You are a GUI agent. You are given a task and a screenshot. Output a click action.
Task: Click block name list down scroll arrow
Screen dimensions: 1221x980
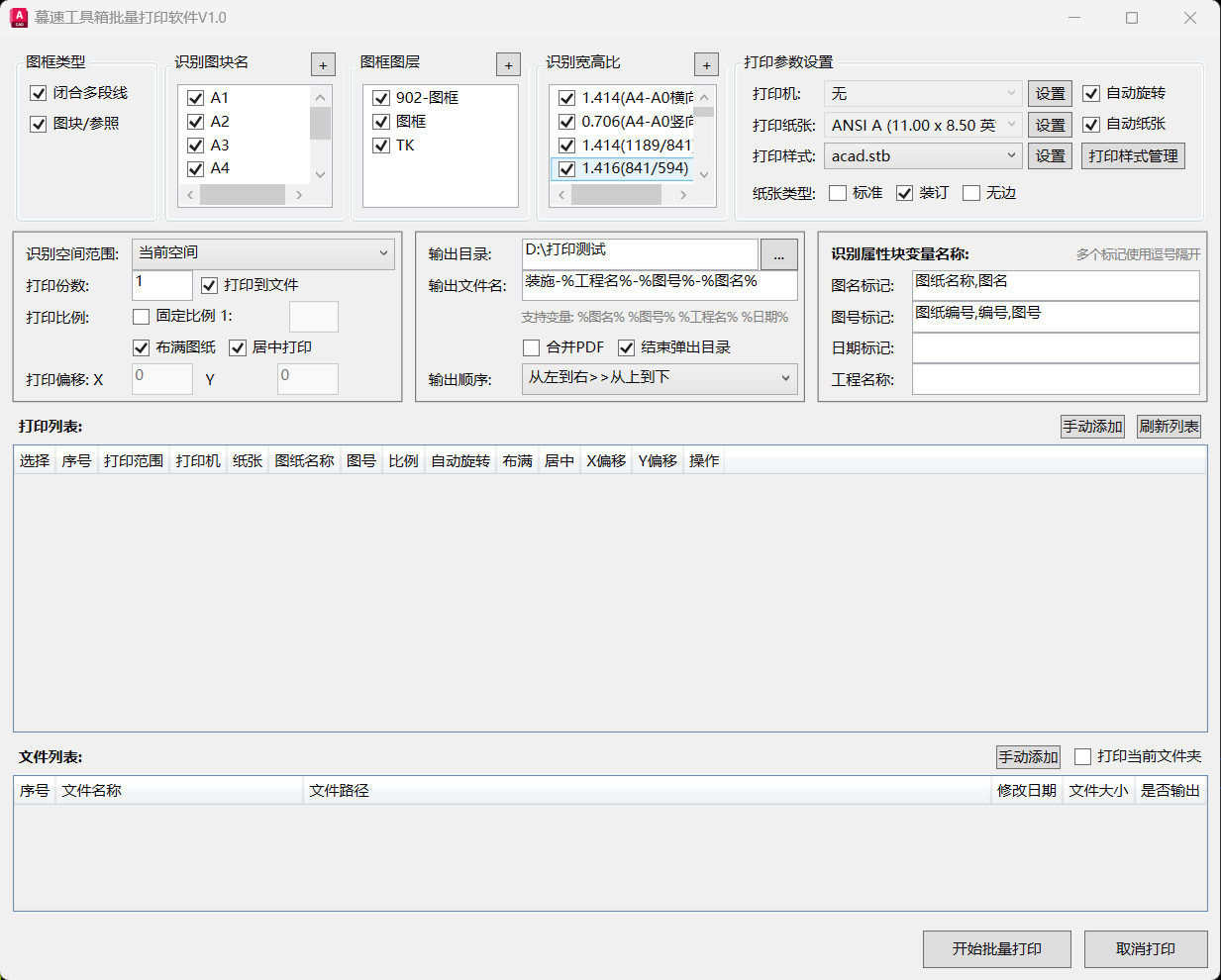click(x=320, y=174)
